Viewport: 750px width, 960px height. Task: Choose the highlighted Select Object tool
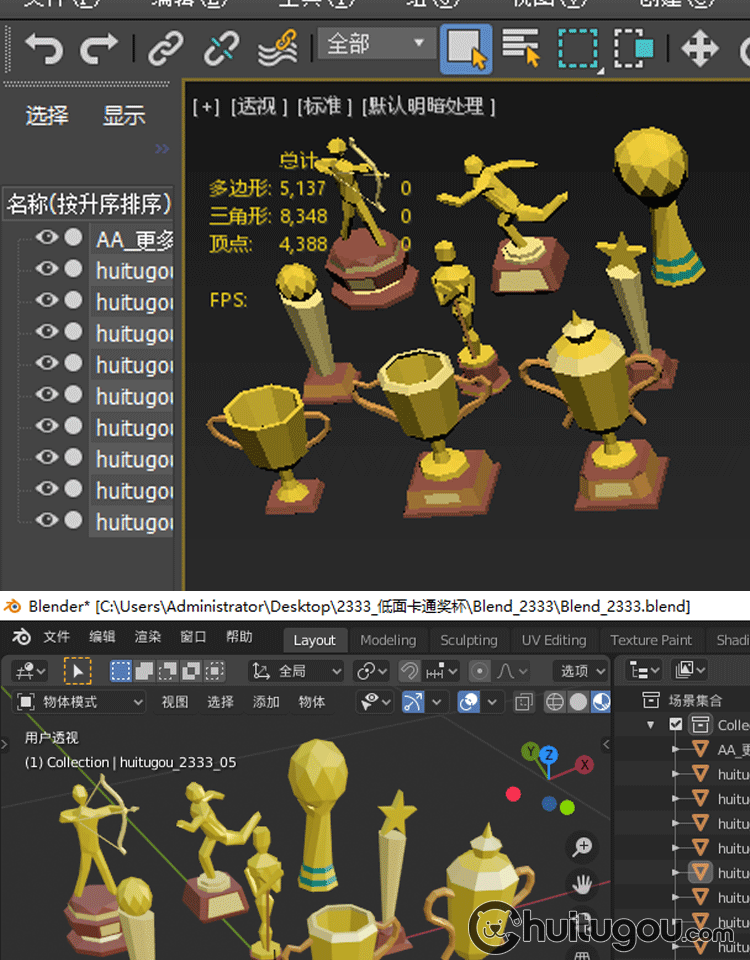click(466, 49)
